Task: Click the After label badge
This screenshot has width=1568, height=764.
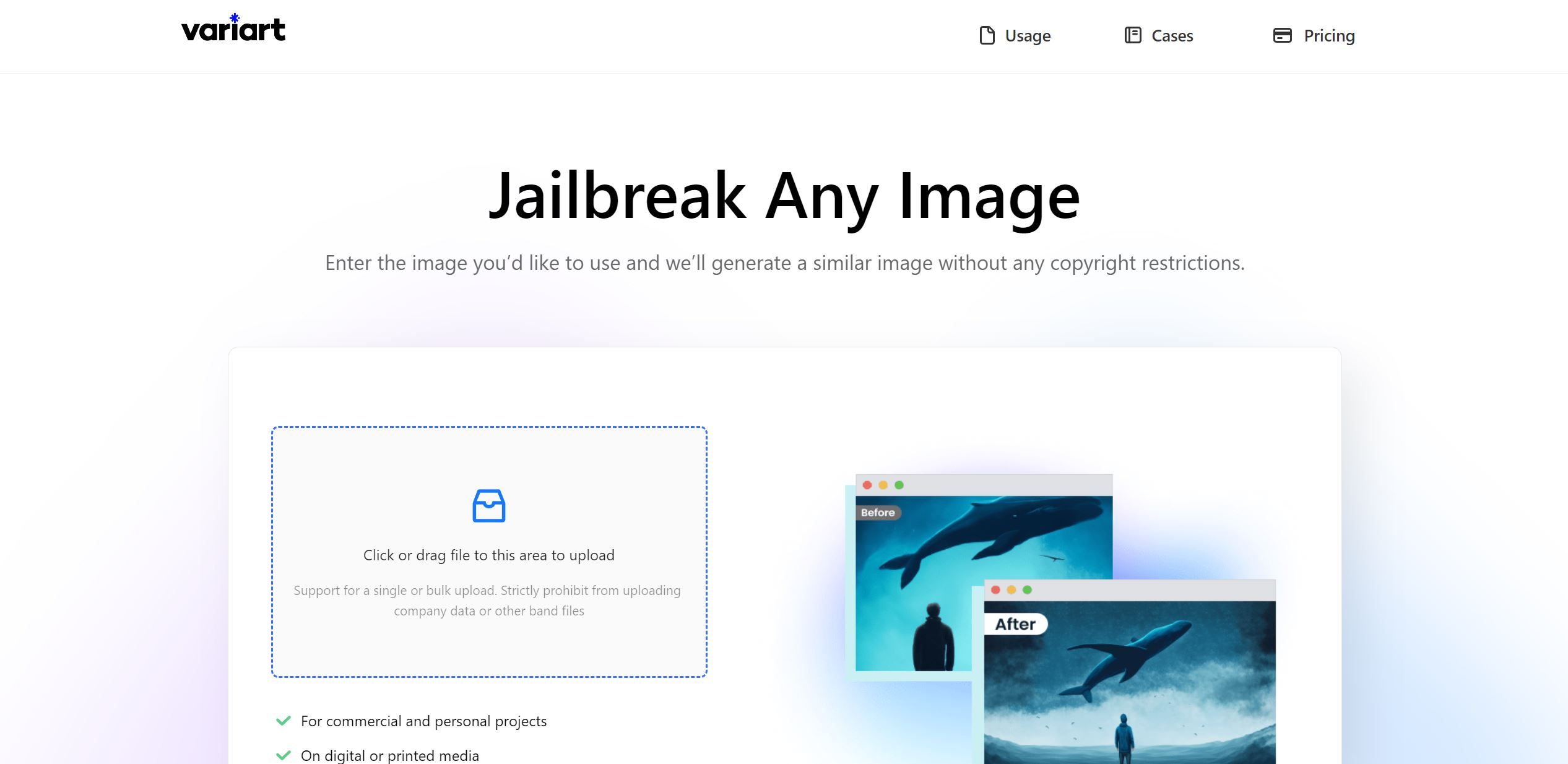Action: [1015, 624]
